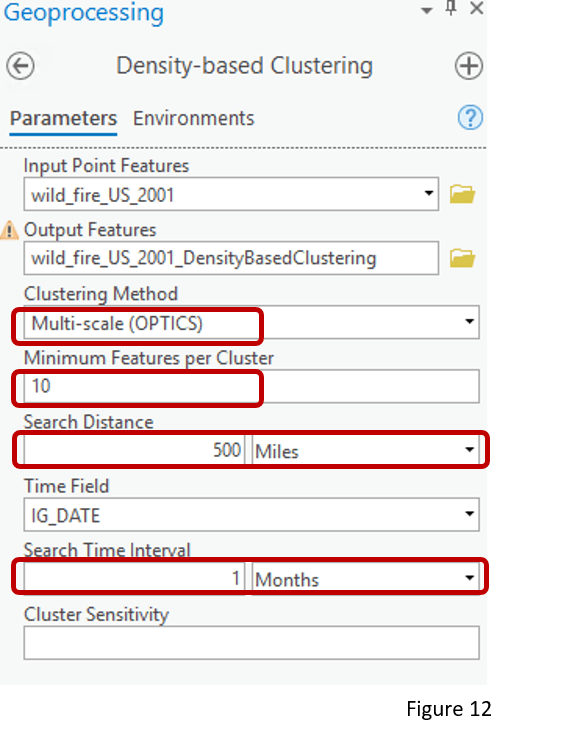
Task: Click the Cluster Sensitivity input field
Action: pos(251,643)
